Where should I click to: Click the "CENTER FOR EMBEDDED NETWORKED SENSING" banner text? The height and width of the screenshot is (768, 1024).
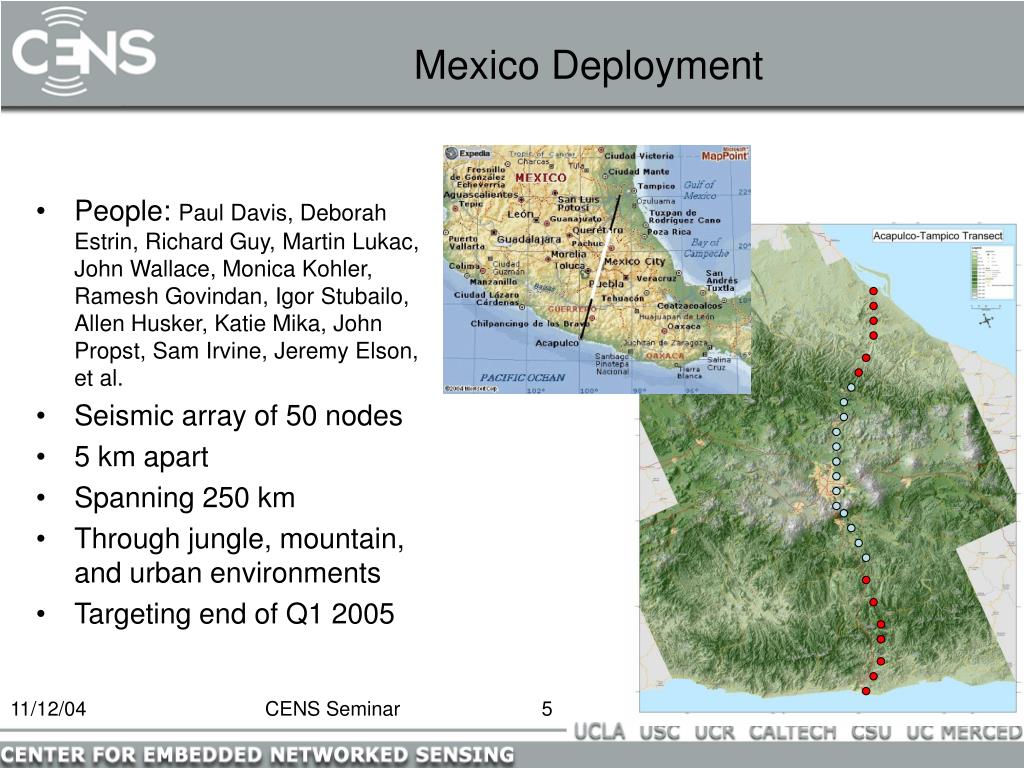tap(257, 754)
